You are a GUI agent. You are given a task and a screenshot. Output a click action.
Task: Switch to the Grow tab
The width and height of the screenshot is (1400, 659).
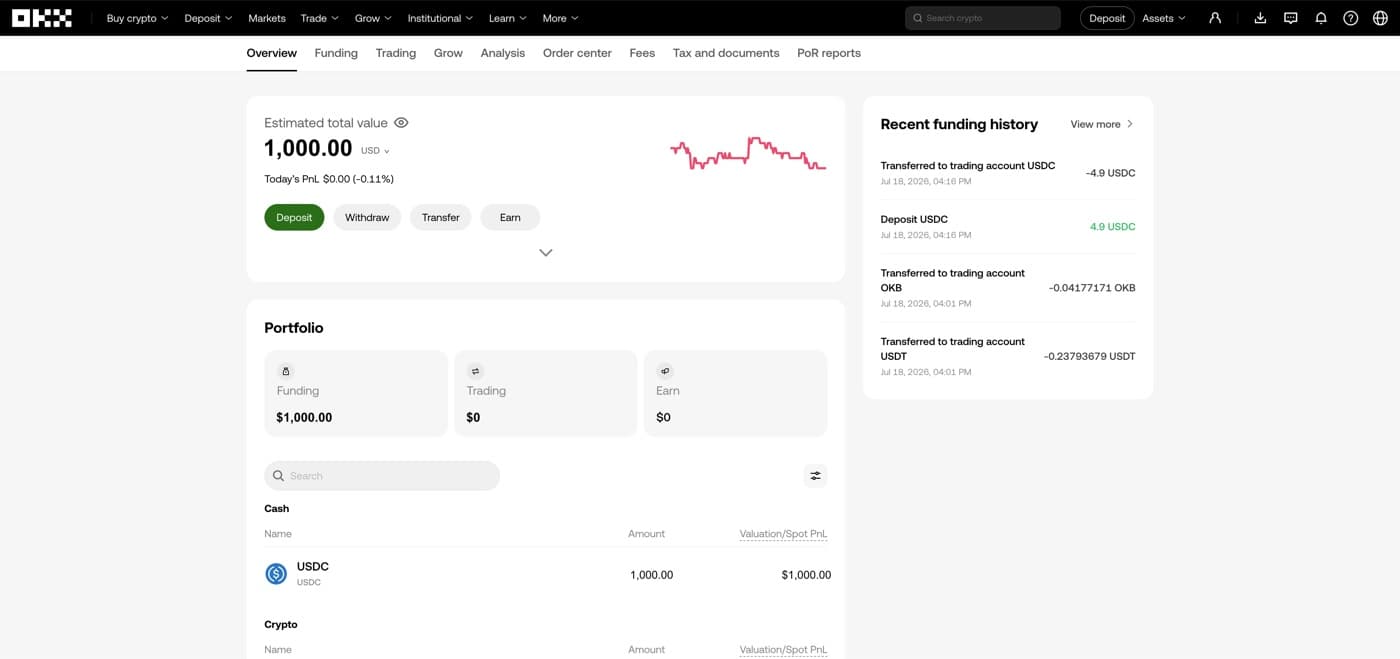click(x=448, y=53)
